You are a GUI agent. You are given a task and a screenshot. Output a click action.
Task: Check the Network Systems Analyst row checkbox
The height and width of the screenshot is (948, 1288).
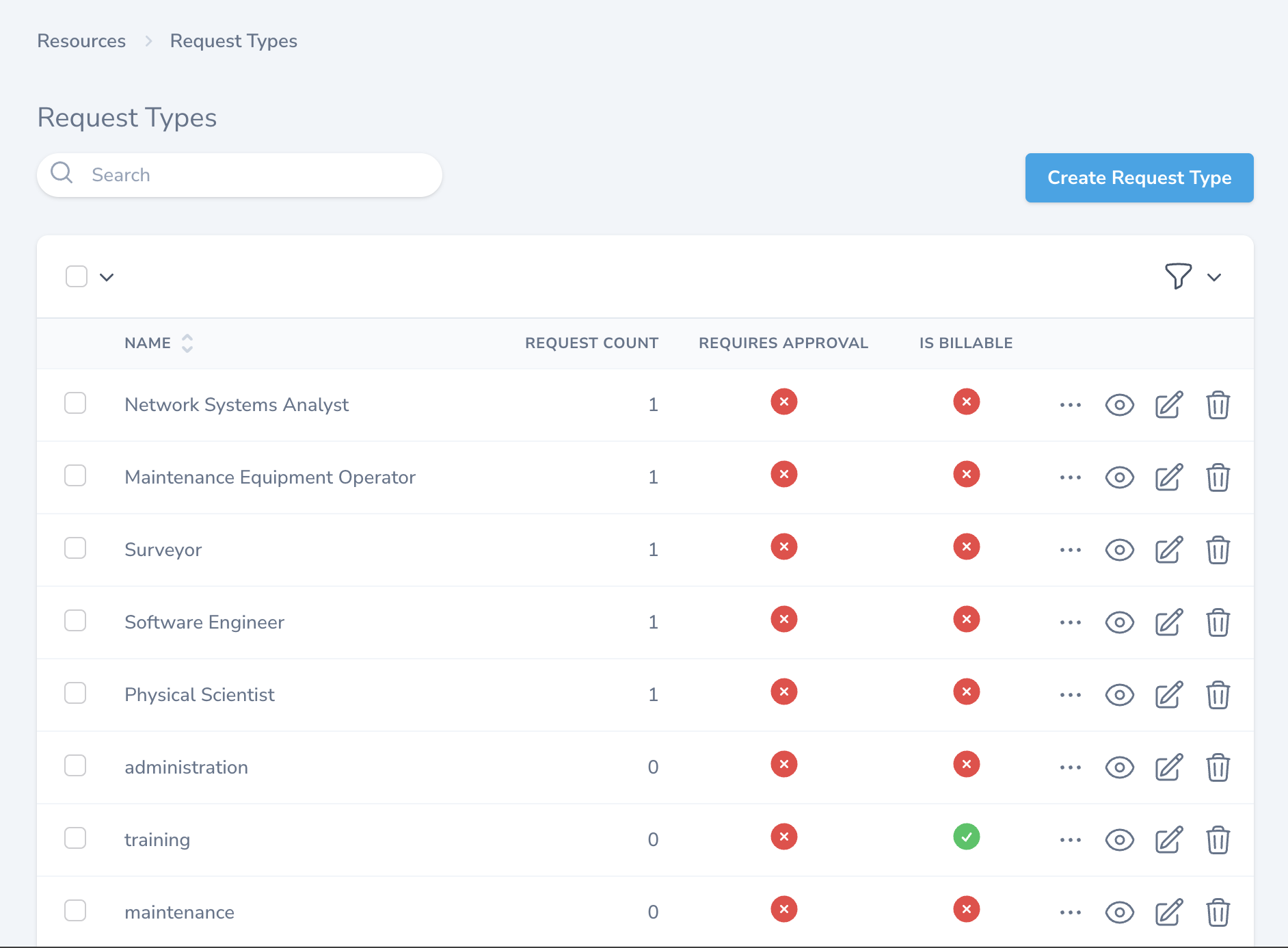pos(75,403)
